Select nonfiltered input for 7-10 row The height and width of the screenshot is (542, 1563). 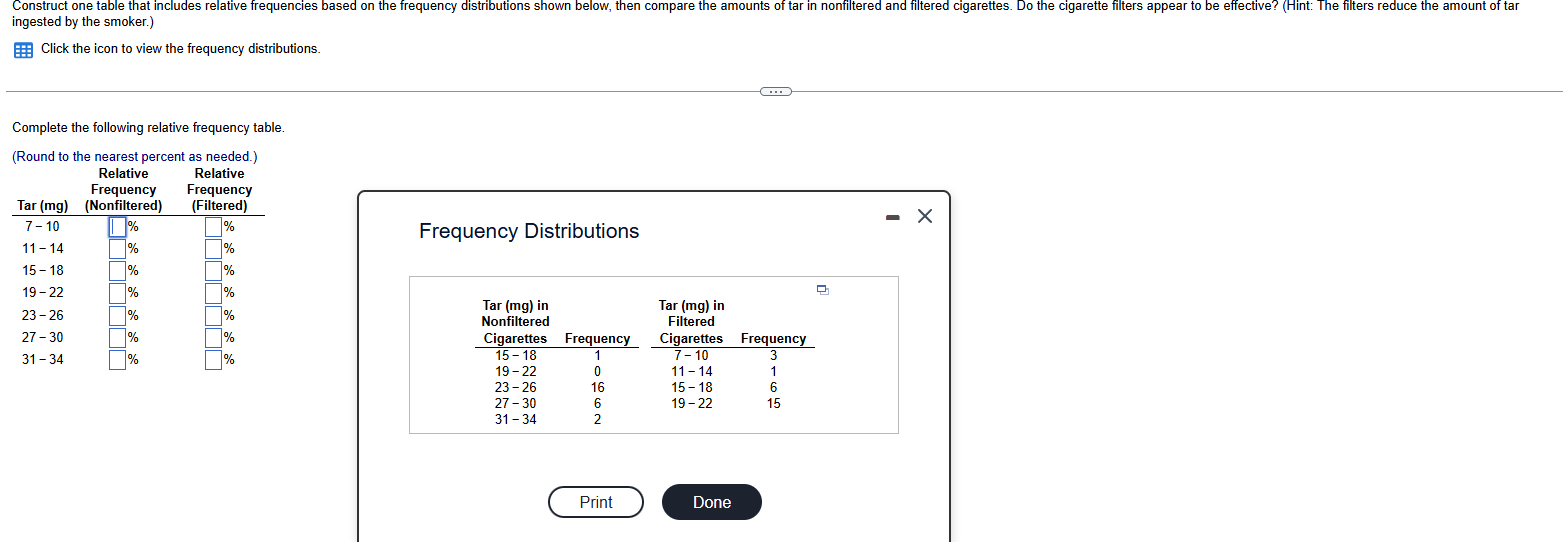point(118,227)
